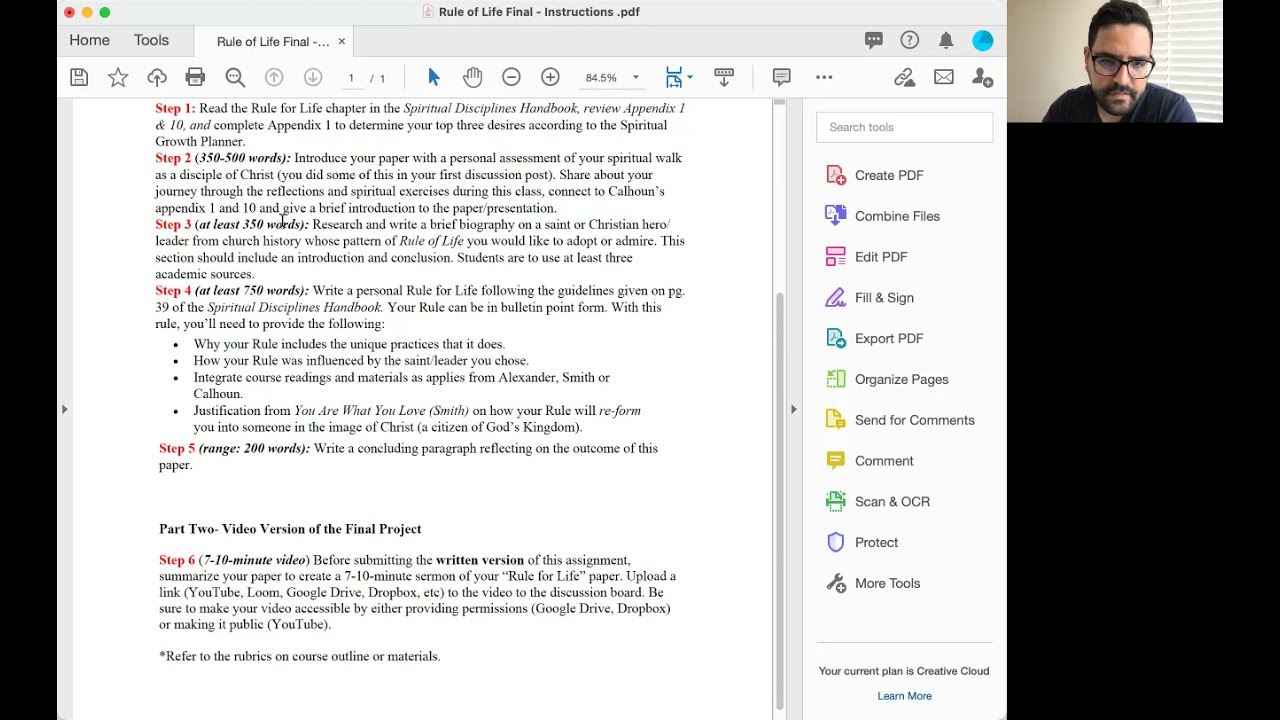The height and width of the screenshot is (720, 1280).
Task: Click the share with others person icon
Action: pyautogui.click(x=983, y=77)
